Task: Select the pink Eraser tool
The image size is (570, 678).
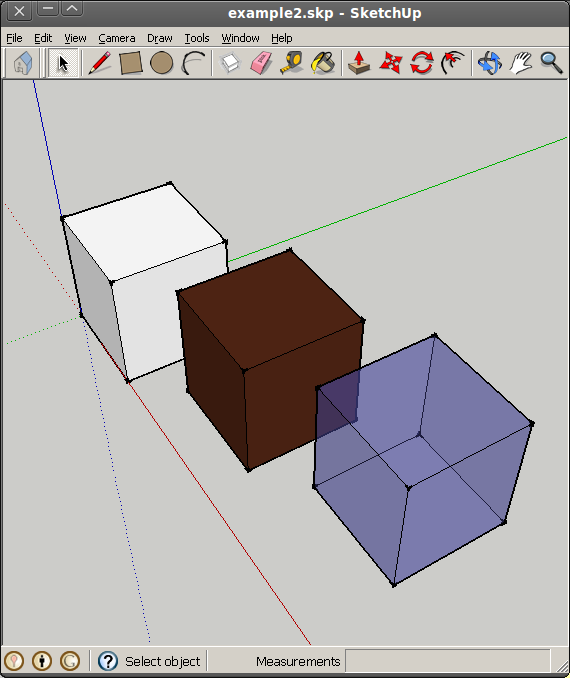Action: pos(261,63)
